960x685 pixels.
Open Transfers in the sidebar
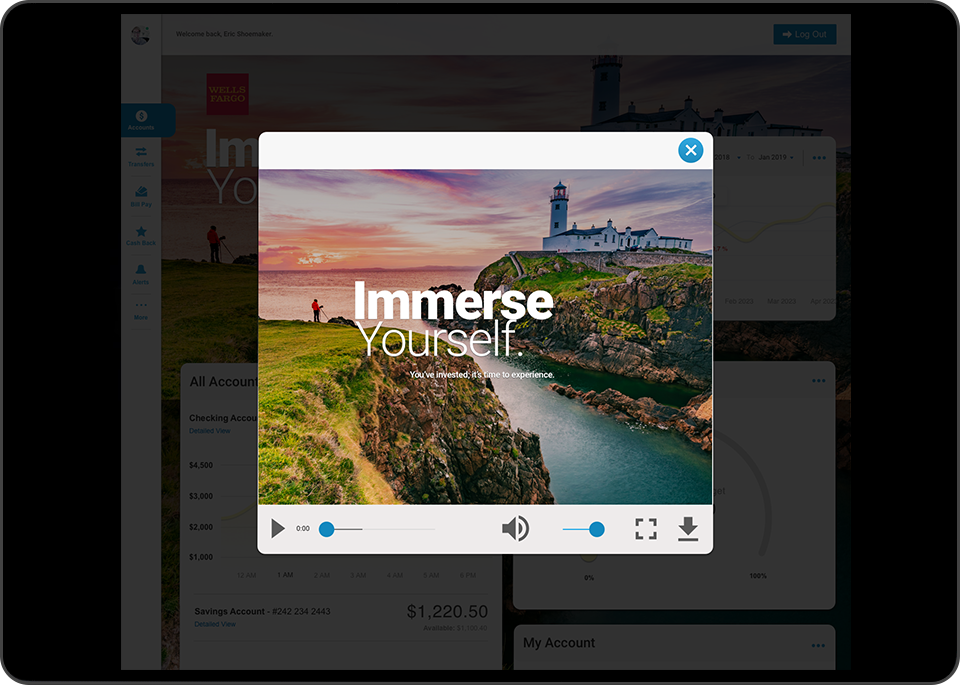(141, 157)
